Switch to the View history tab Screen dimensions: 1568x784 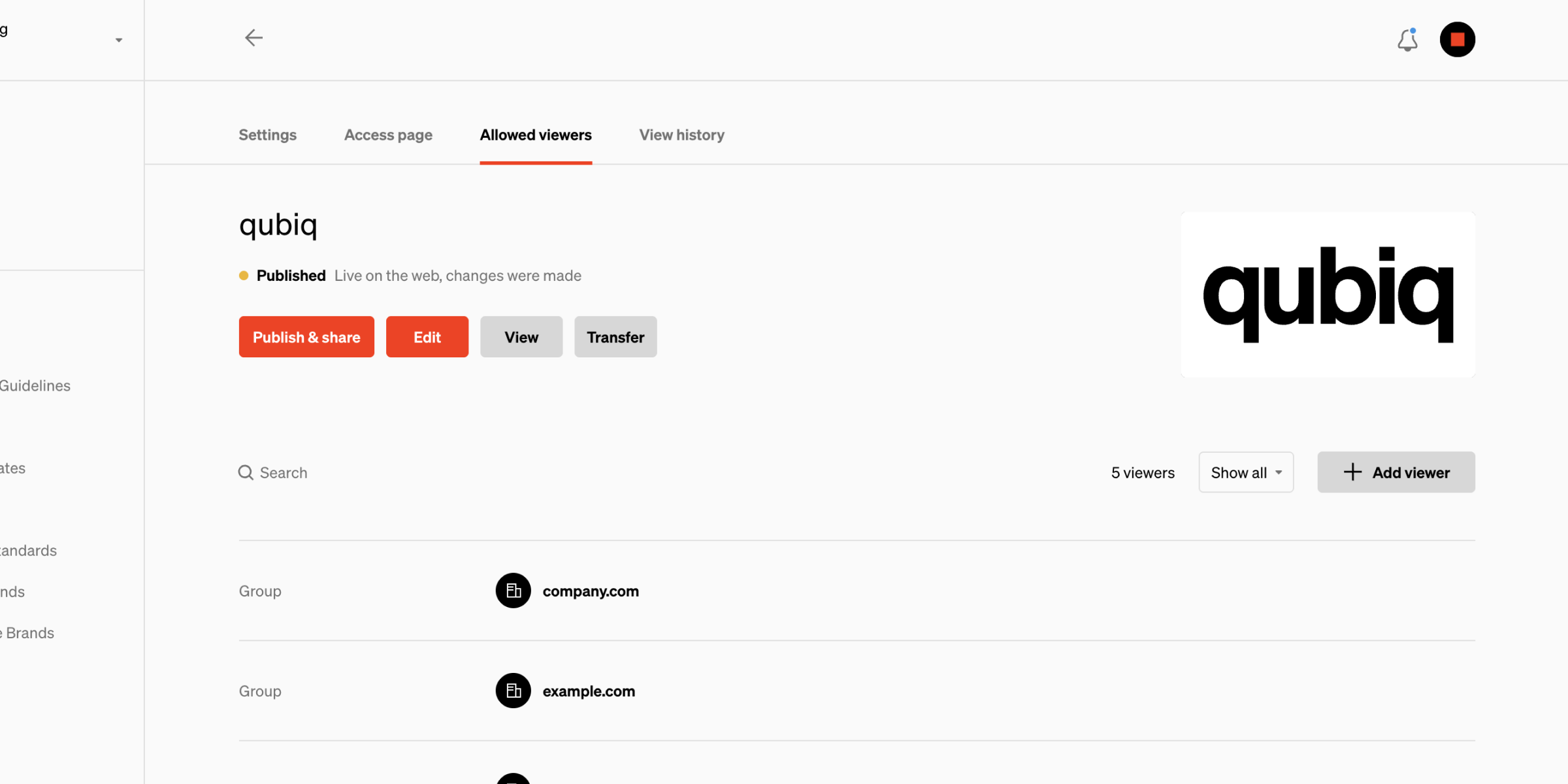click(681, 135)
